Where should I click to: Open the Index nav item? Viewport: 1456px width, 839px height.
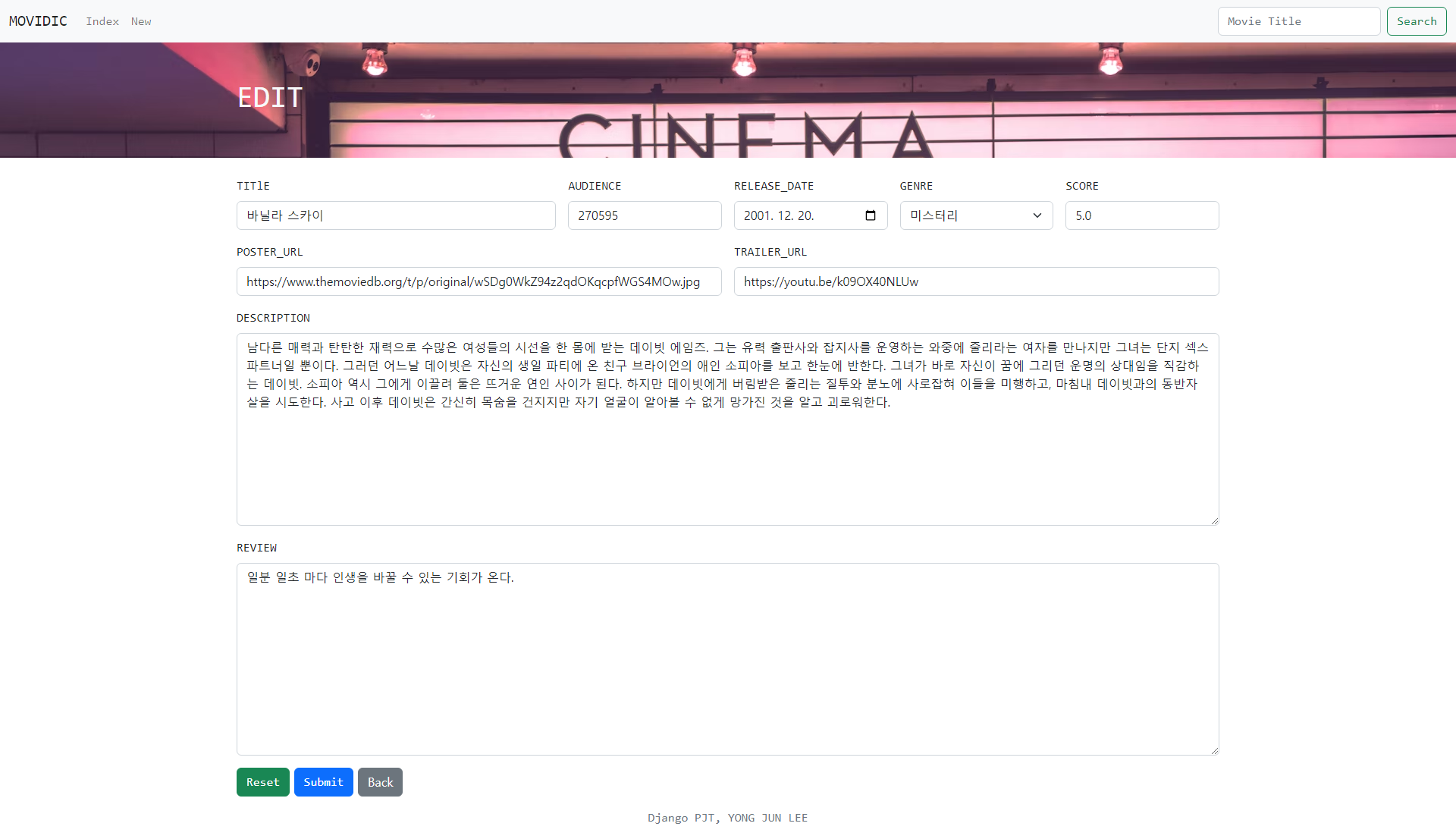click(x=102, y=21)
